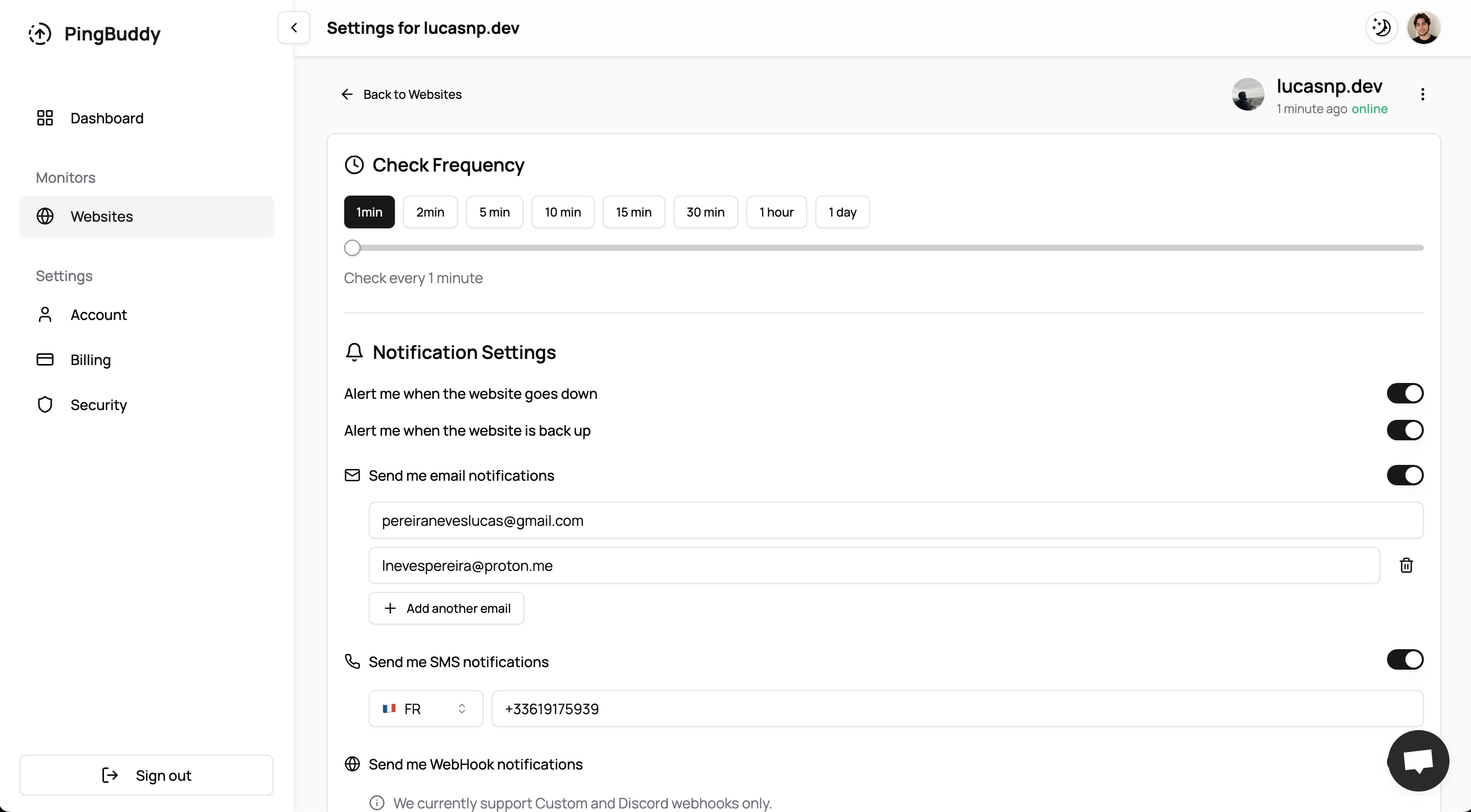Click the Account person icon
This screenshot has height=812, width=1471.
tap(45, 314)
